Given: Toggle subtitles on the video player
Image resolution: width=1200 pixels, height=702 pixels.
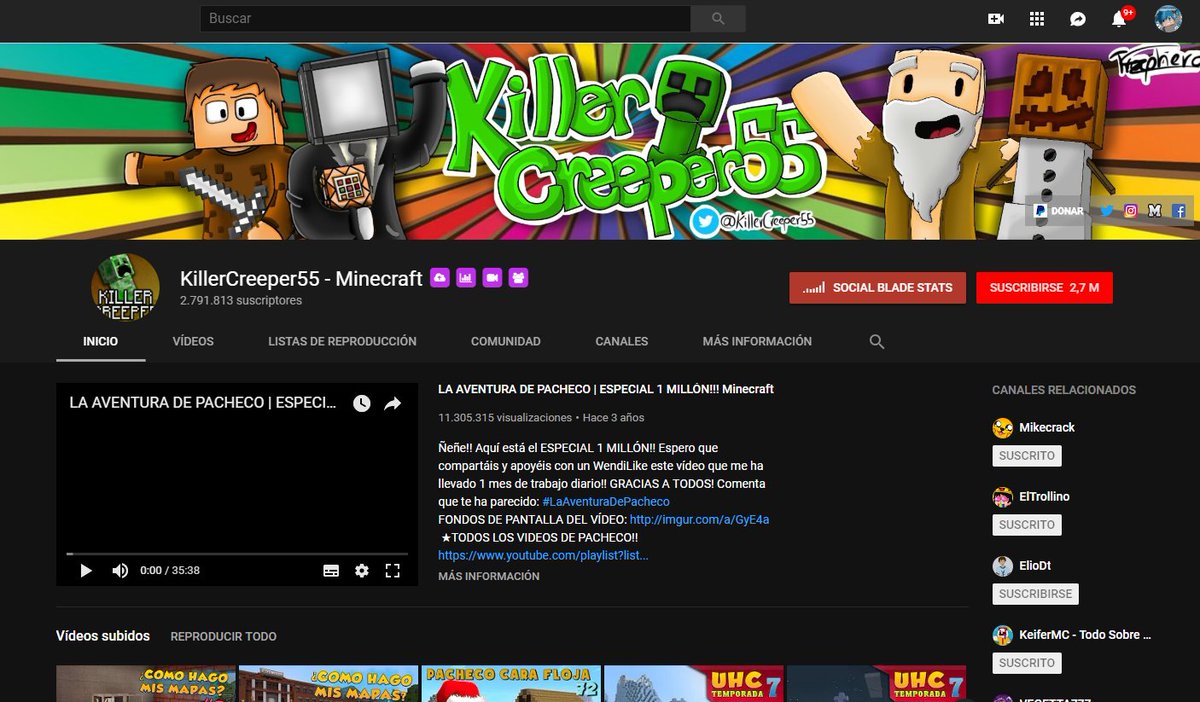Looking at the screenshot, I should (x=331, y=570).
